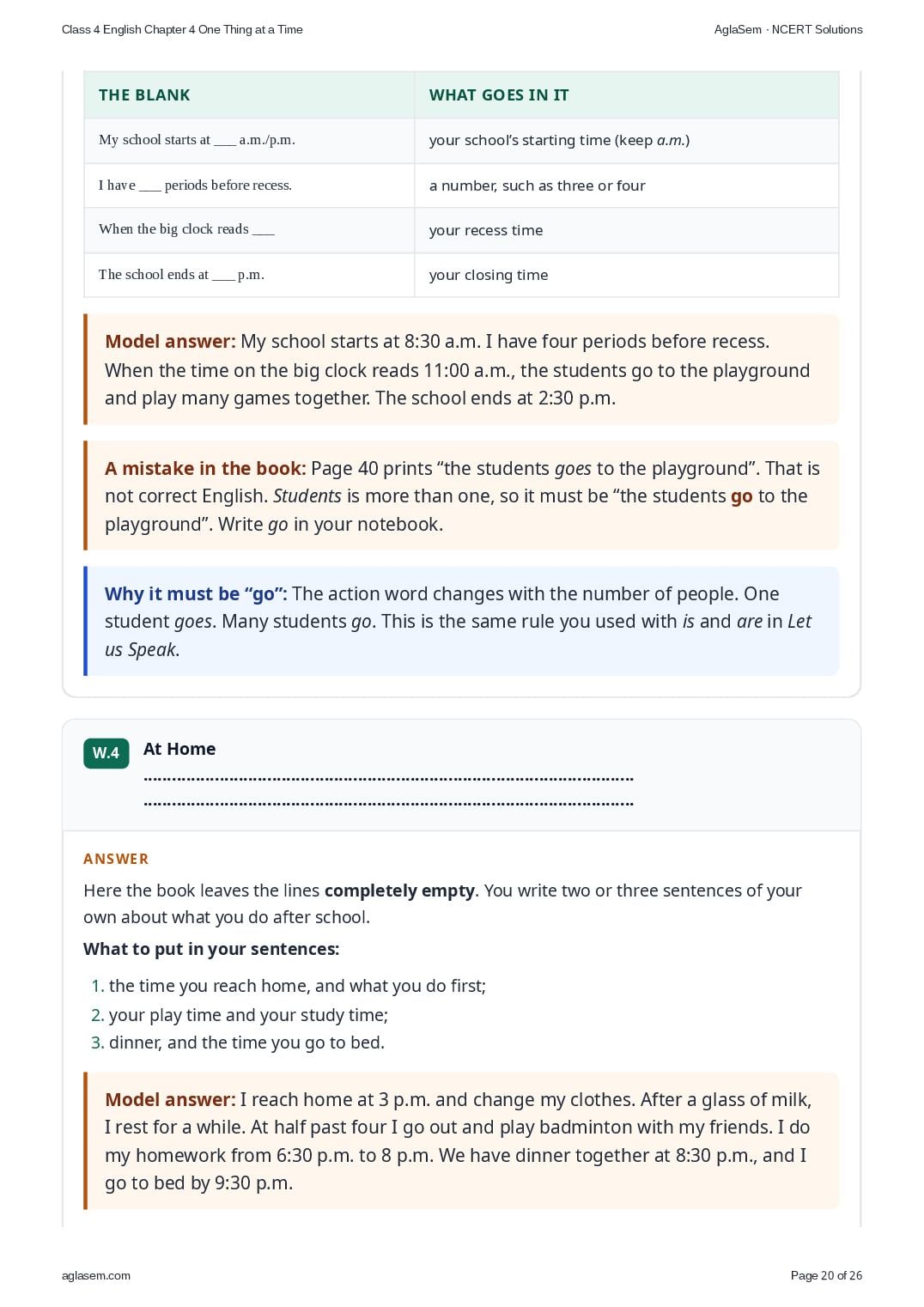
Task: Click the 'I have ___ periods before recess' cell
Action: (x=249, y=185)
